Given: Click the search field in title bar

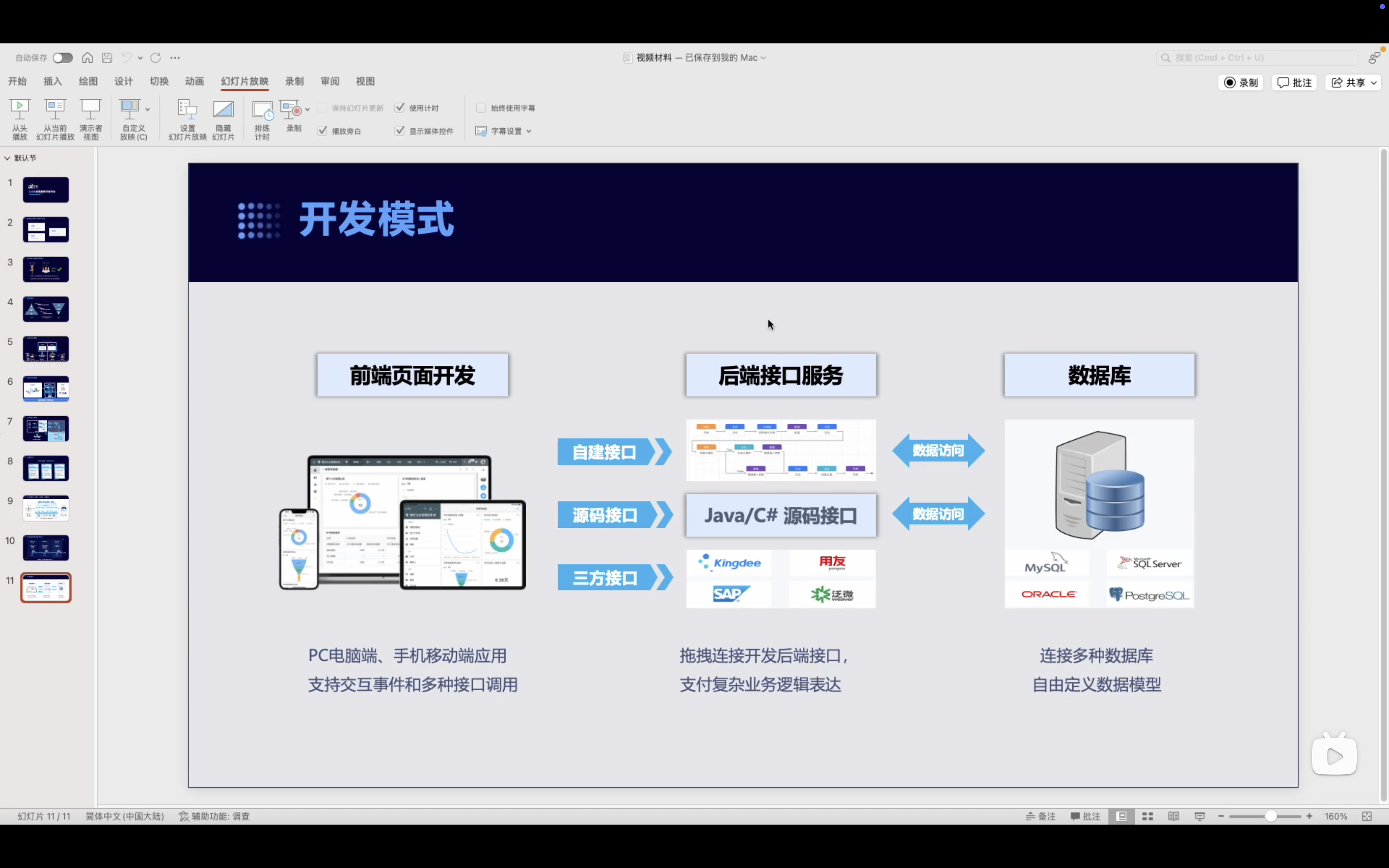Looking at the screenshot, I should pyautogui.click(x=1257, y=57).
